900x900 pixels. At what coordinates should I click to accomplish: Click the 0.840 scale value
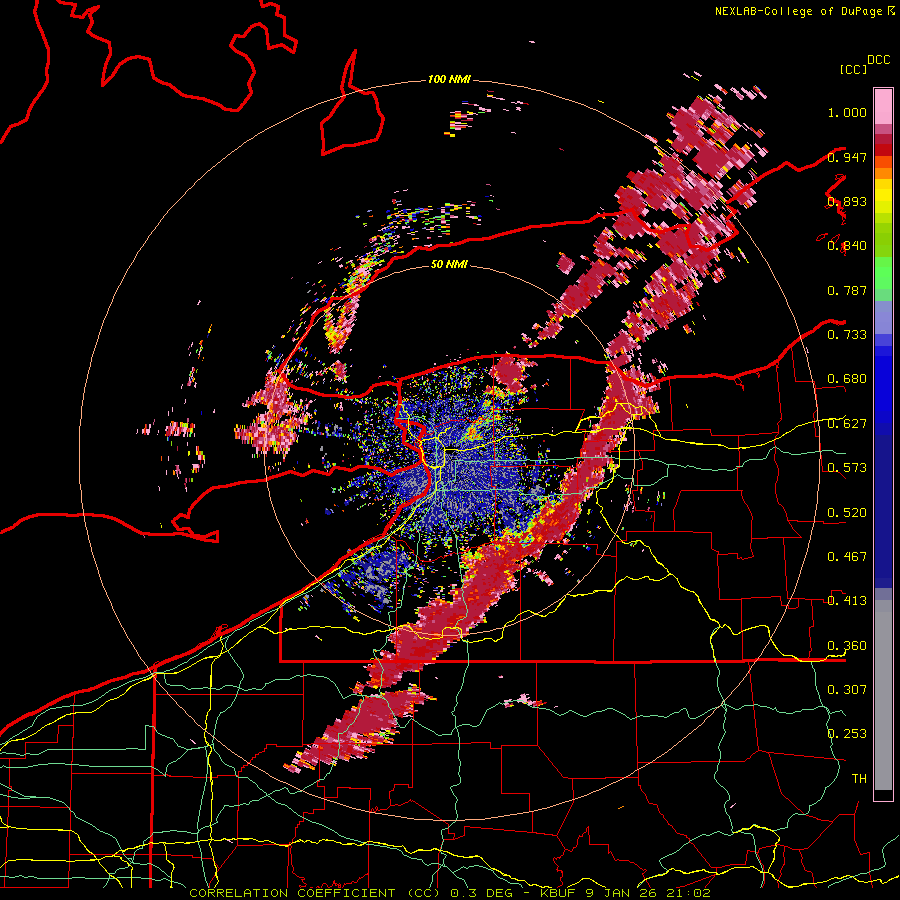847,246
